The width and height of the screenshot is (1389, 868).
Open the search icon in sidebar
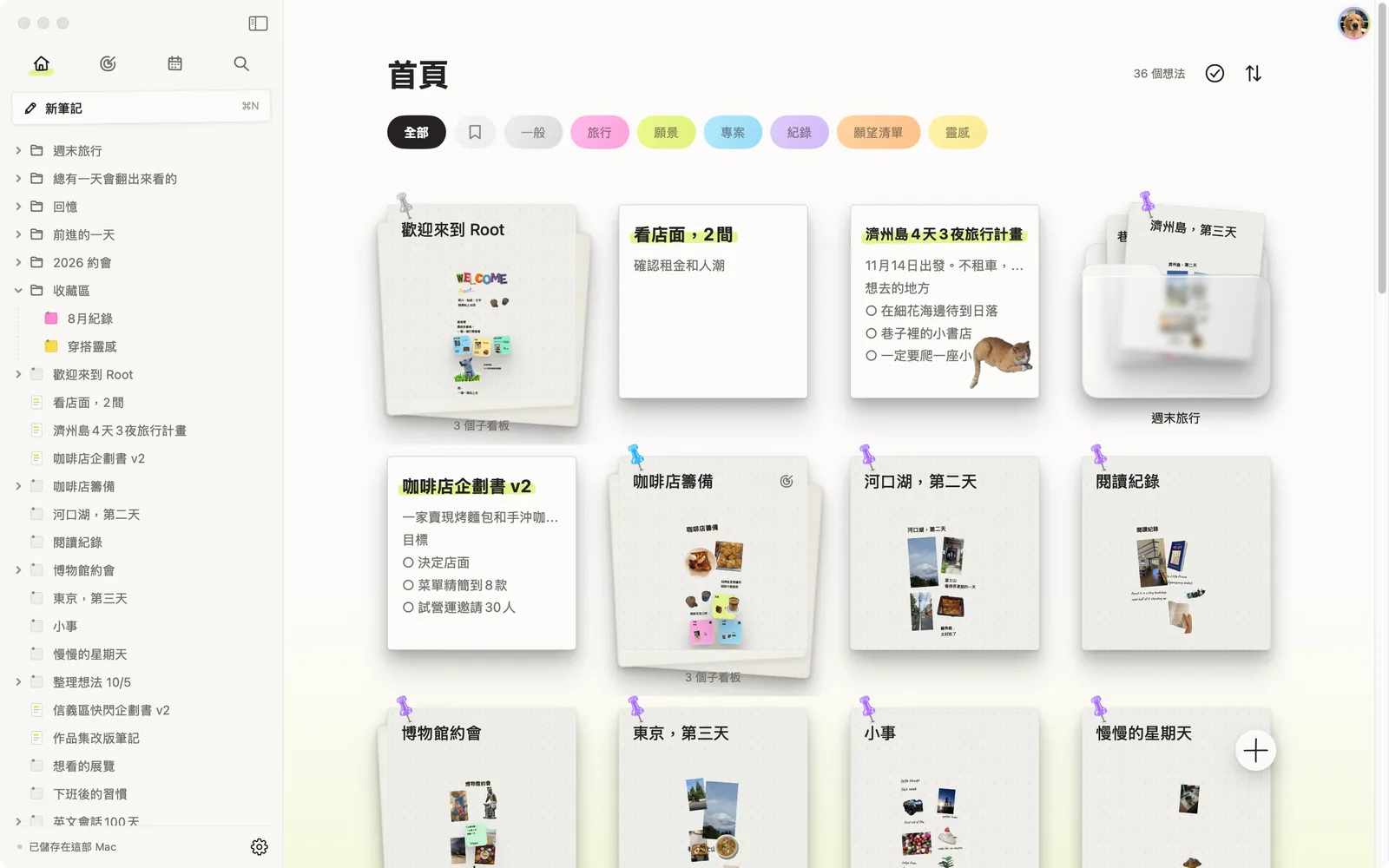coord(241,63)
